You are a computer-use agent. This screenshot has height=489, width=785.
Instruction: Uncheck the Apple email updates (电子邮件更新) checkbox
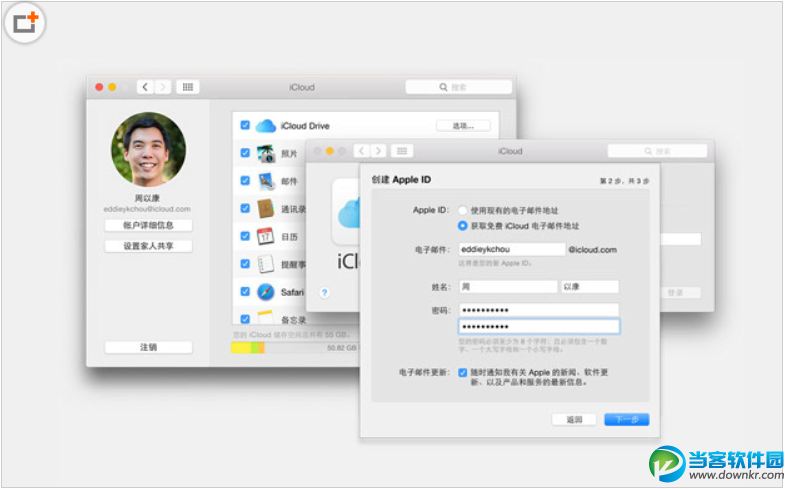click(462, 372)
